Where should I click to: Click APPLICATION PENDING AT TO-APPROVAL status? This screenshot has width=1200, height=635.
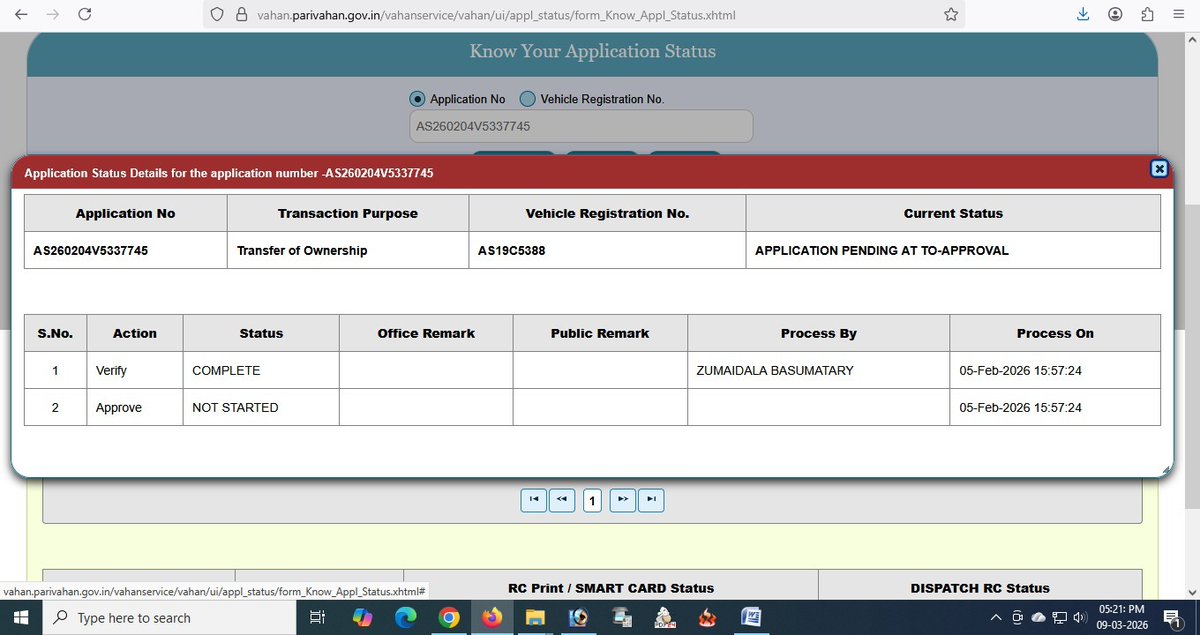click(x=953, y=251)
